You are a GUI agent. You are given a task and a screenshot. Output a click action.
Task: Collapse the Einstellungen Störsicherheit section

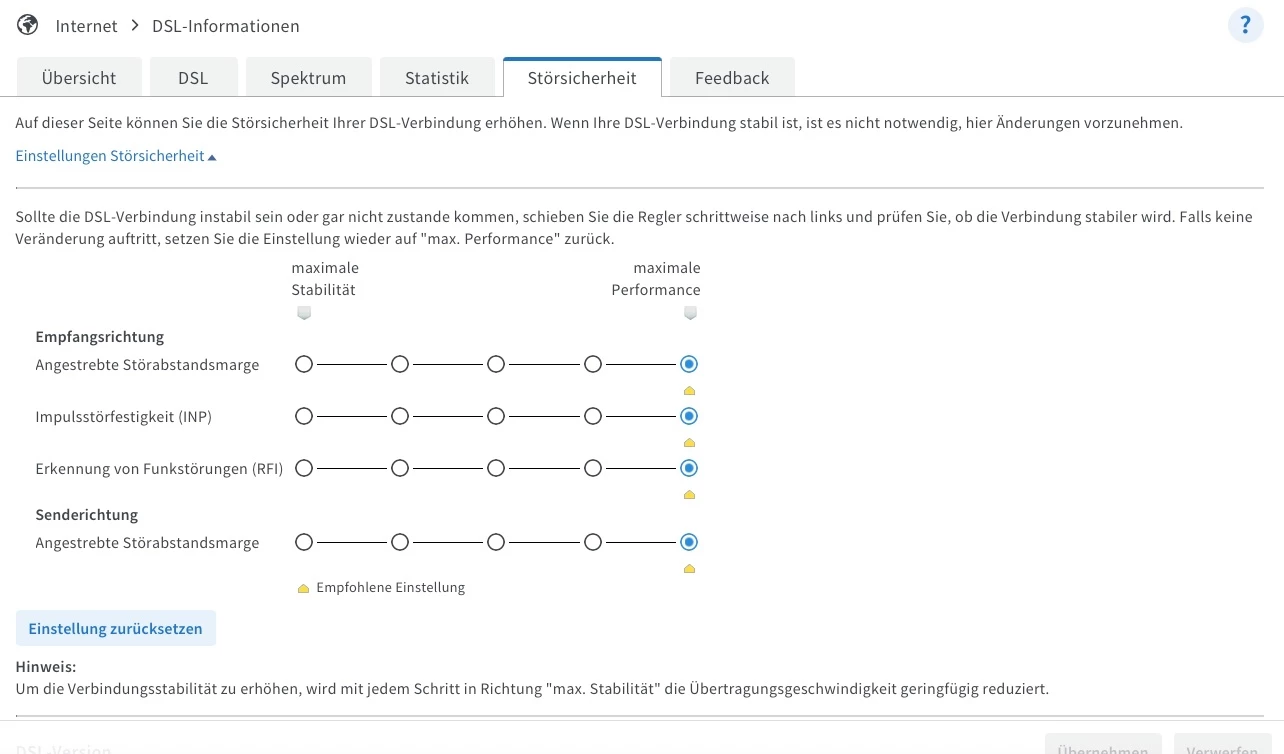pyautogui.click(x=115, y=156)
